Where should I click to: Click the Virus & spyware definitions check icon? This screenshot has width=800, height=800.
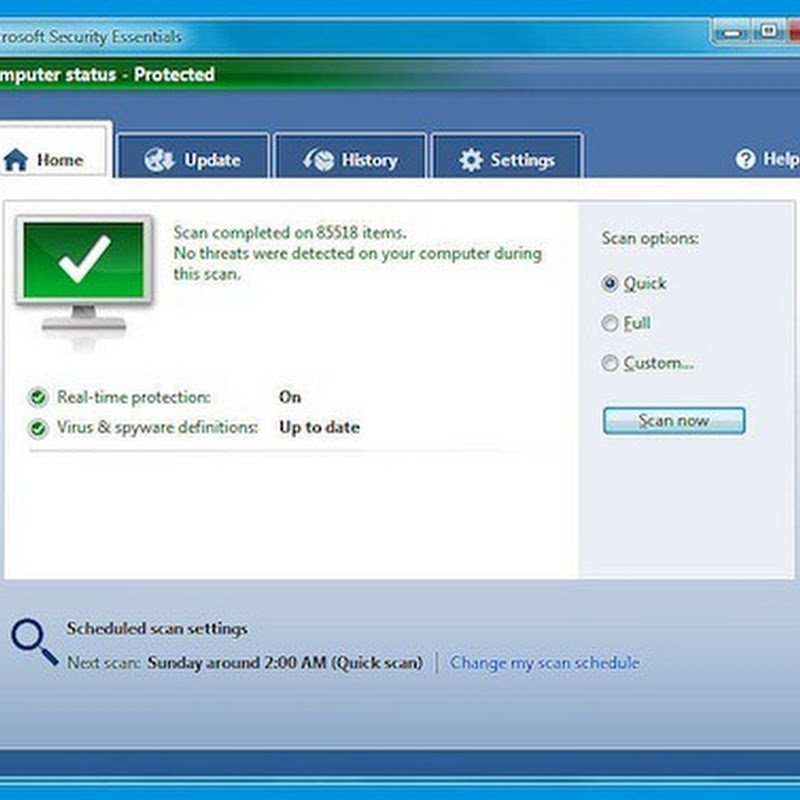(x=38, y=428)
